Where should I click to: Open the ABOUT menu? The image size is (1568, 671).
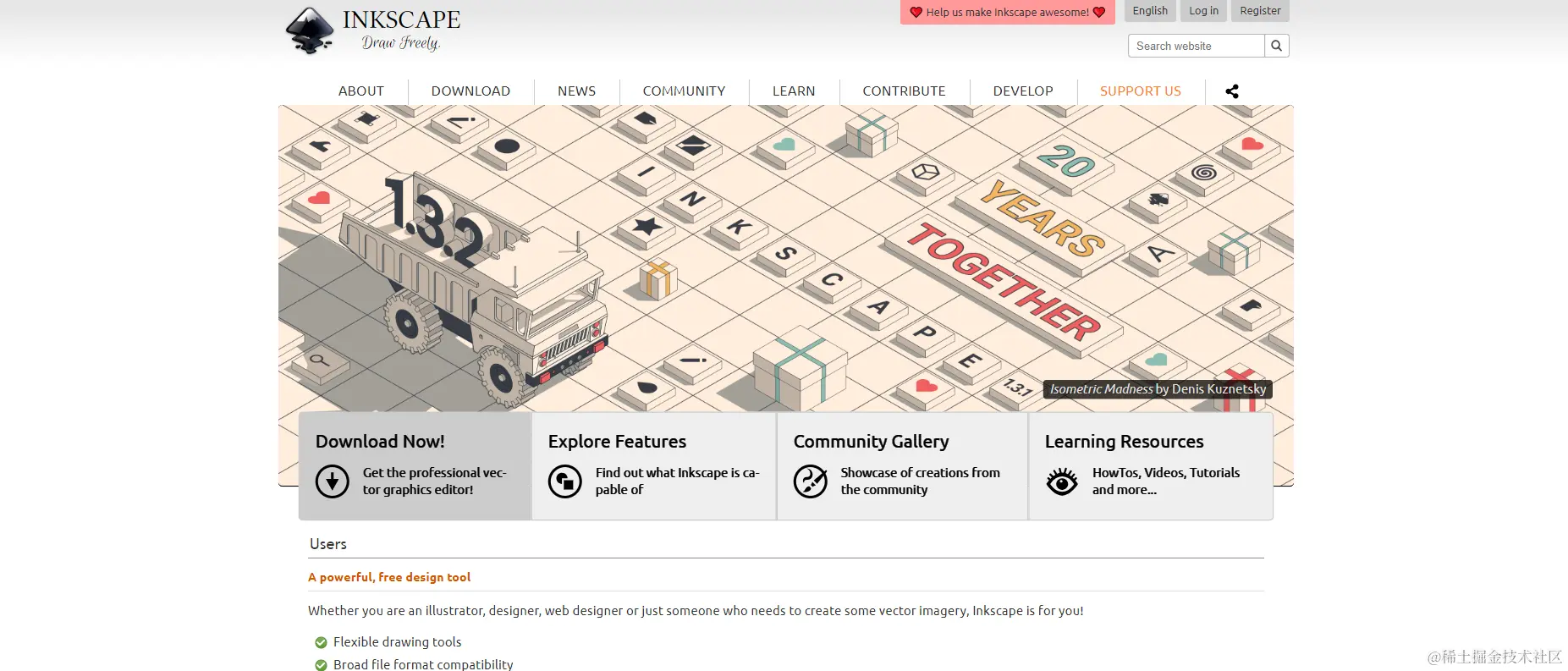(361, 91)
